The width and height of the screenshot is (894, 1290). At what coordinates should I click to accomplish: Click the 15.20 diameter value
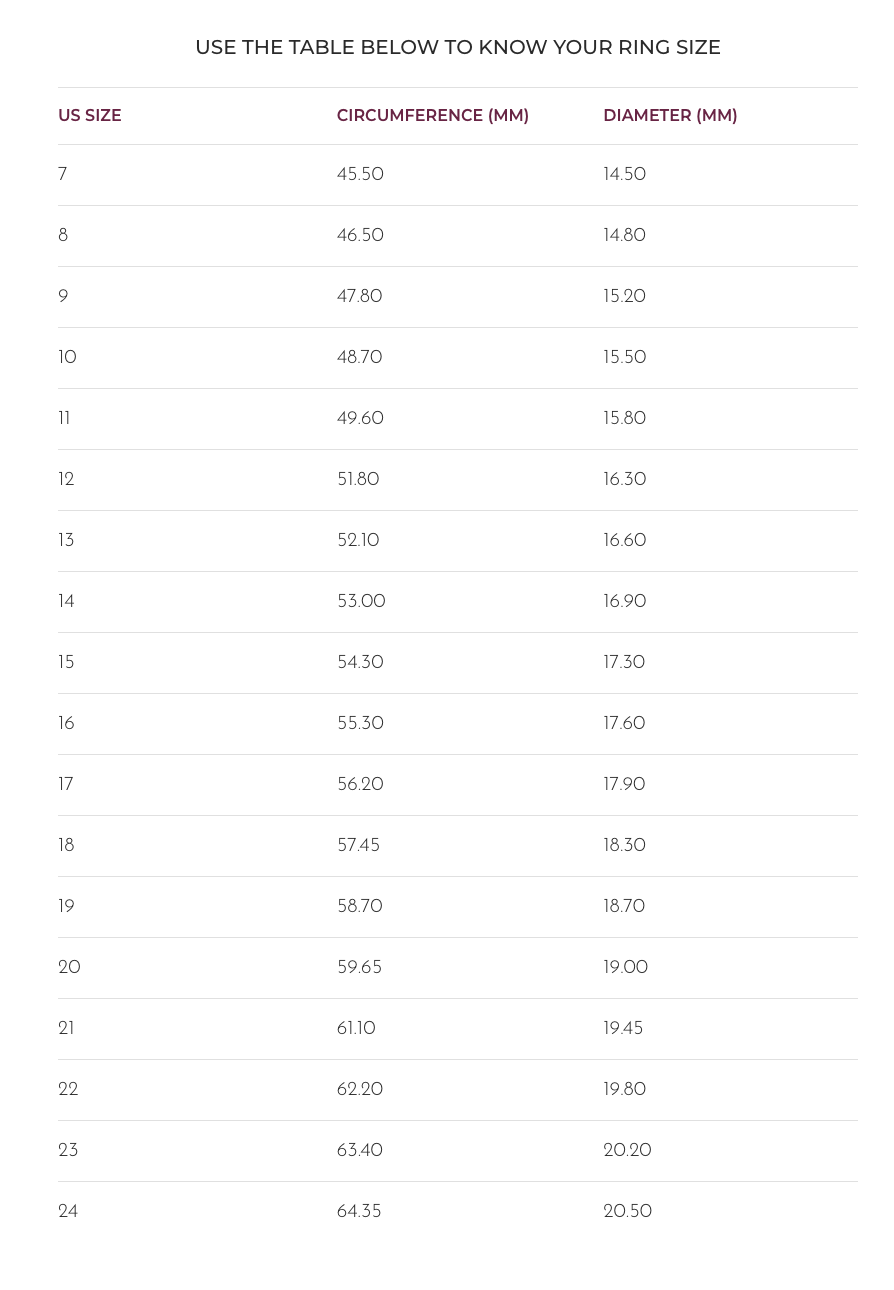(624, 297)
